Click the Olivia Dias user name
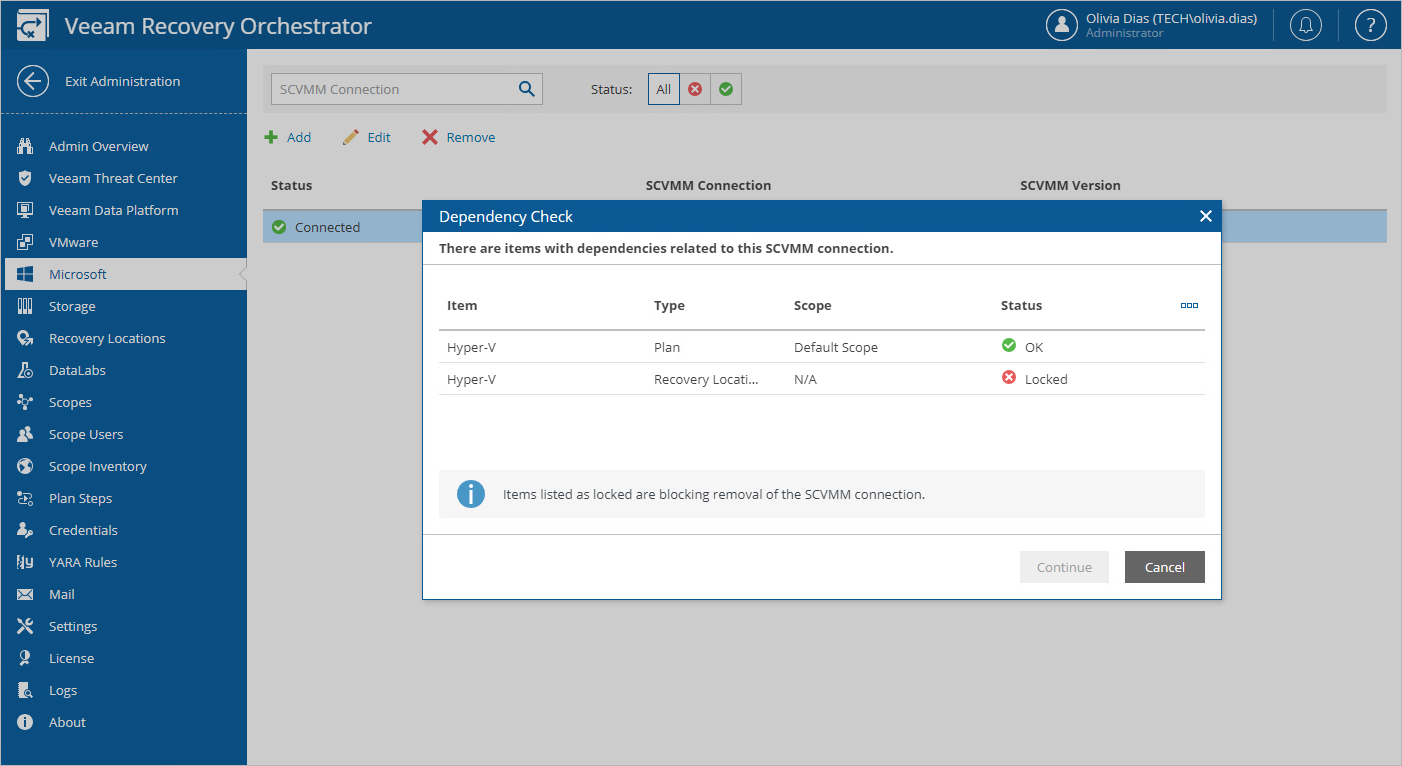The width and height of the screenshot is (1402, 766). [x=1171, y=18]
